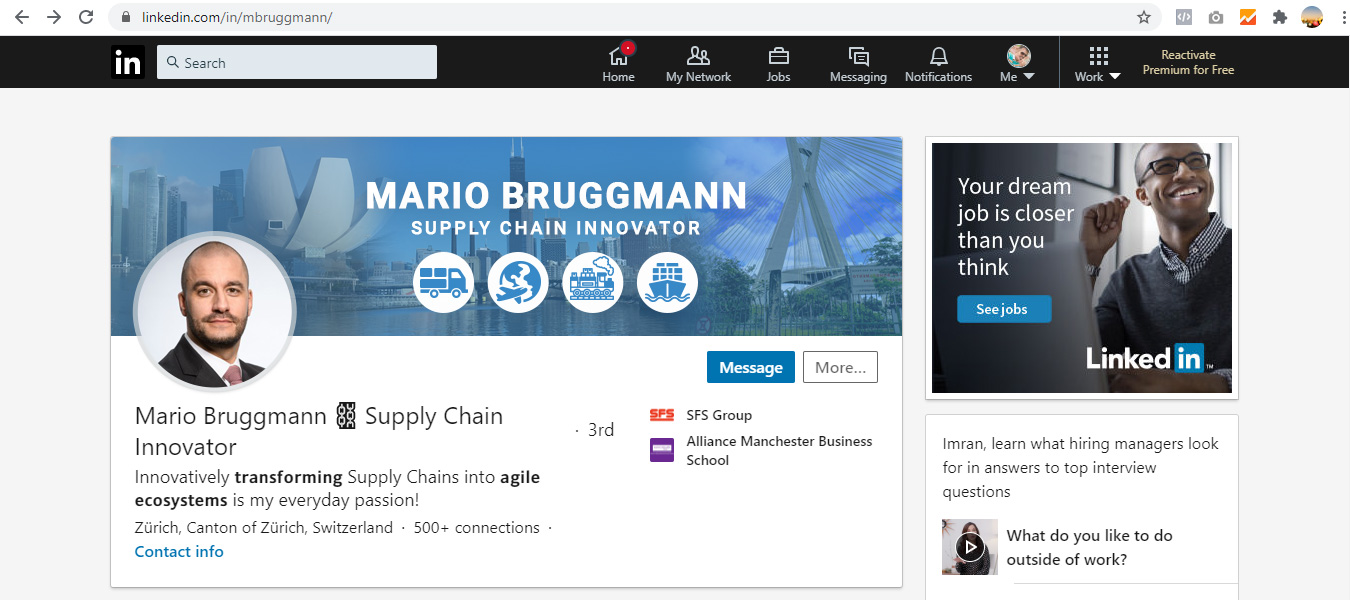
Task: Open Chrome extensions puzzle icon
Action: (1279, 17)
